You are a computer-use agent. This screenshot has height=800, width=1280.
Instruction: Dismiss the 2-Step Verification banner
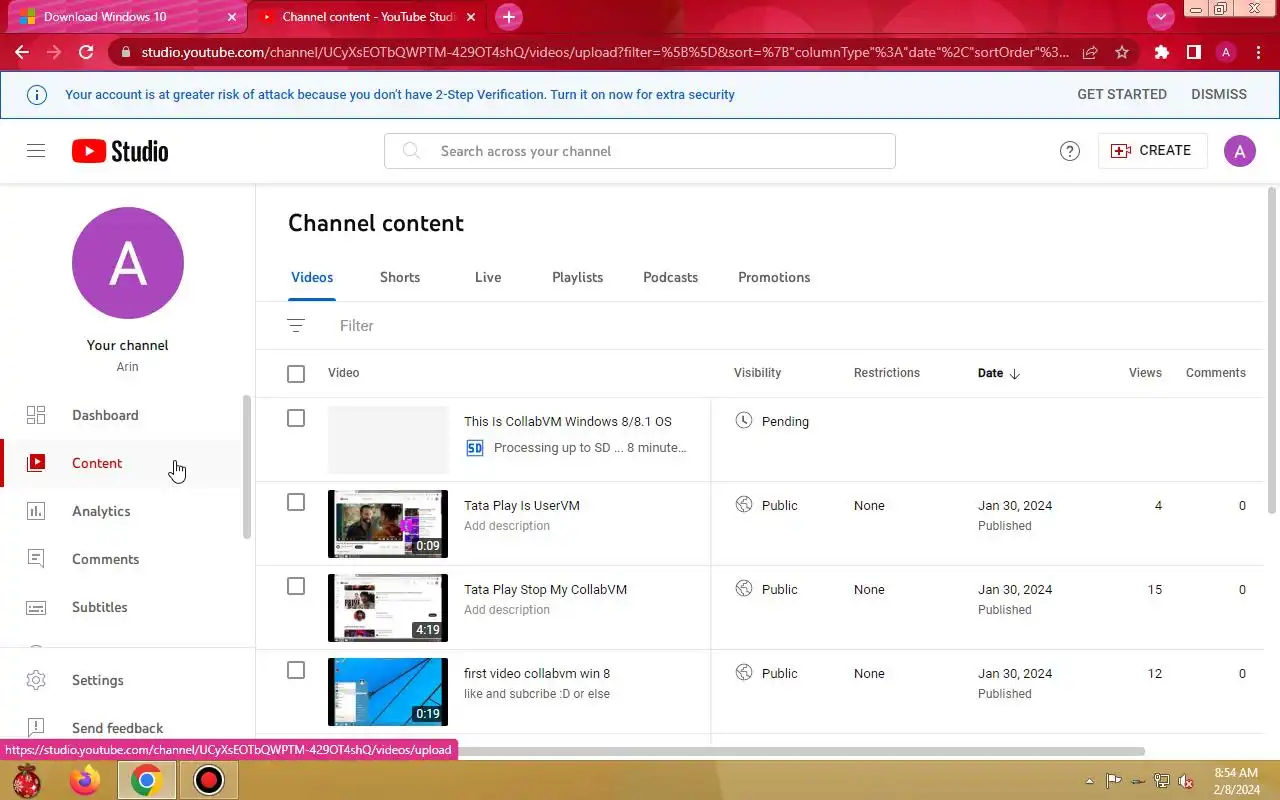[1219, 94]
